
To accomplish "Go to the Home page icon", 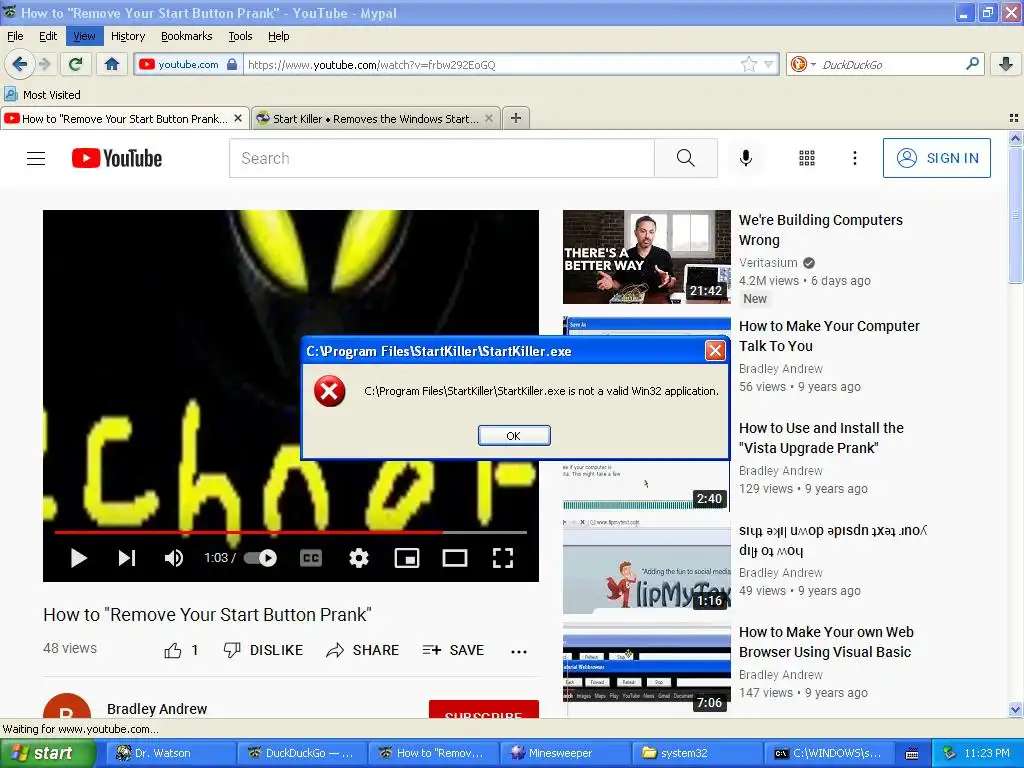I will point(112,64).
